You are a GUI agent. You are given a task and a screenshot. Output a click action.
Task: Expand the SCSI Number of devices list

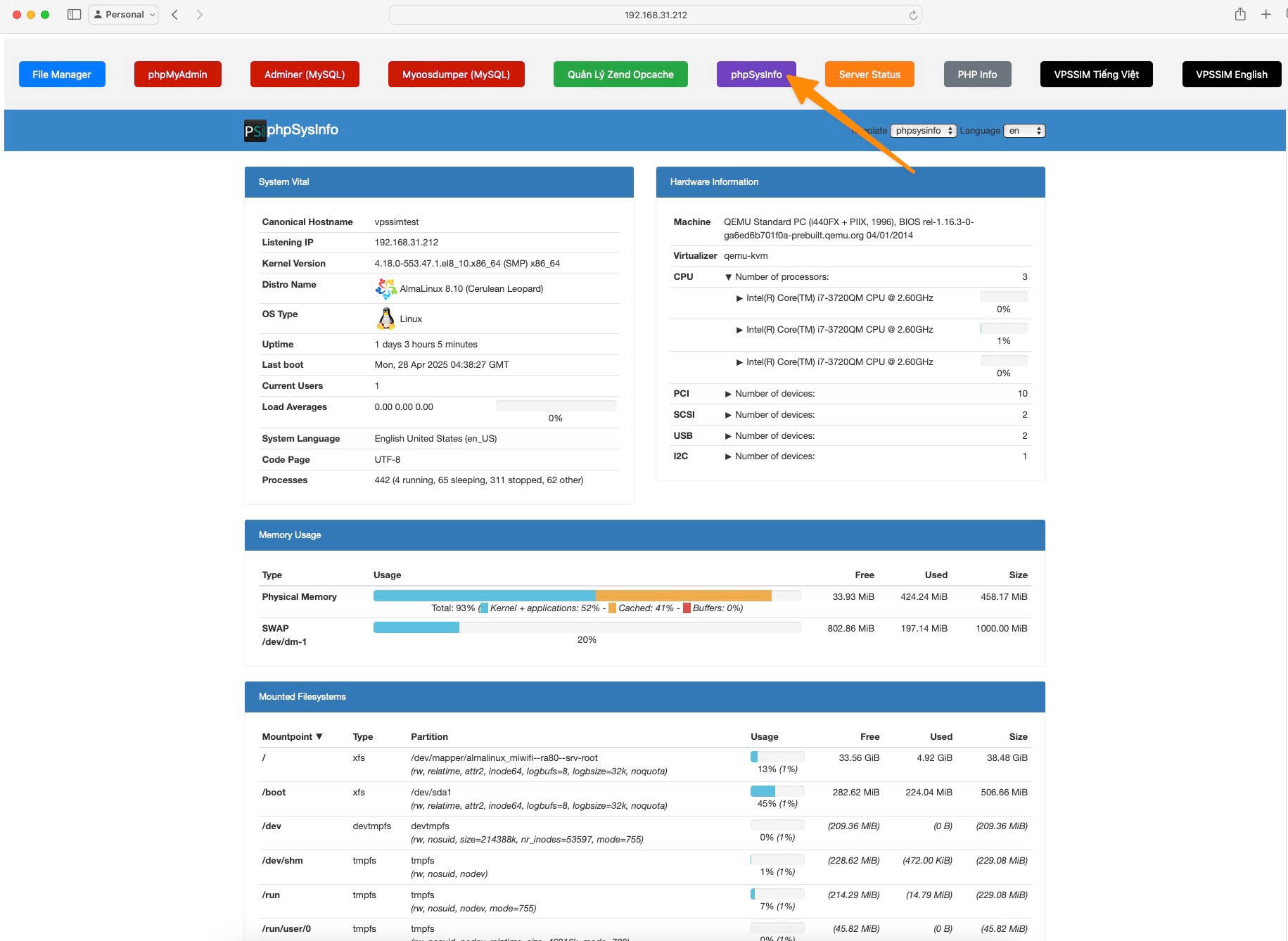[729, 415]
